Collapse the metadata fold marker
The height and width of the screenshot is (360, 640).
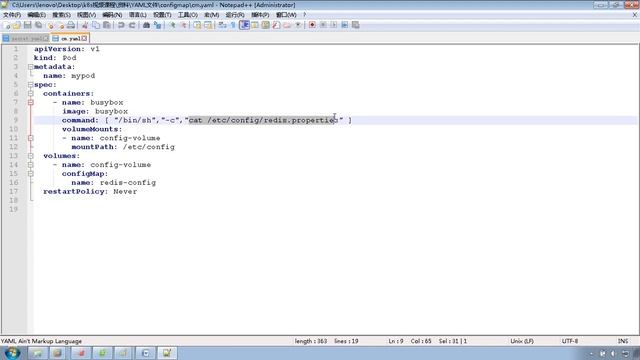[x=31, y=67]
